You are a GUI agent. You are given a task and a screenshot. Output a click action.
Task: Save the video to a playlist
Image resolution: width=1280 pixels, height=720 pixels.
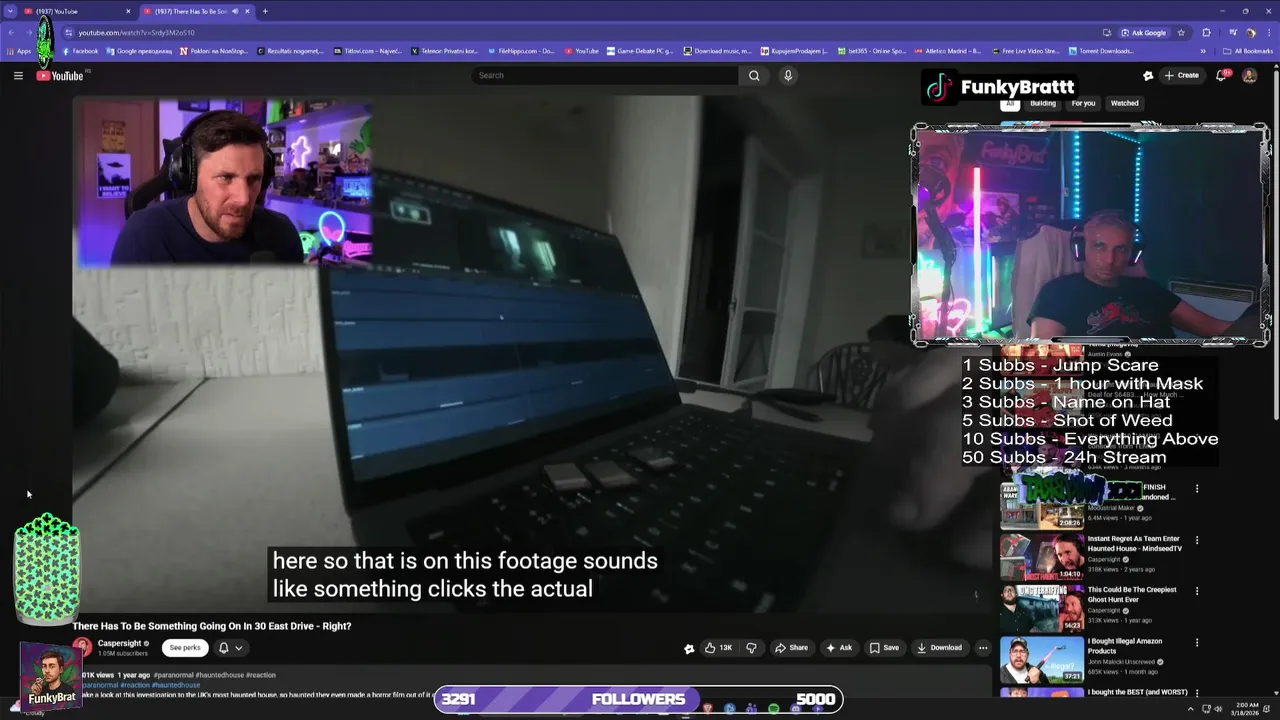tap(884, 647)
